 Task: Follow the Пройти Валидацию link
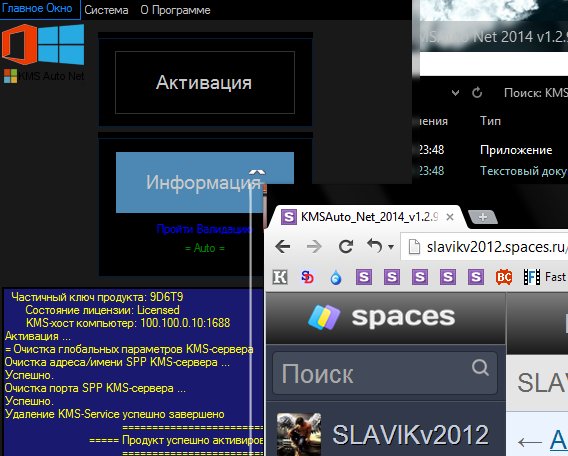tap(204, 229)
